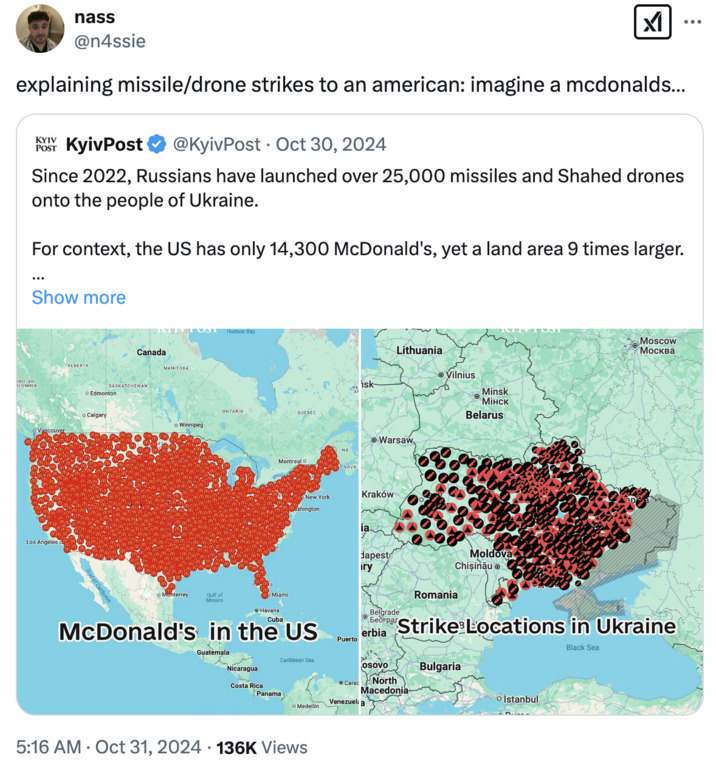Click the KyivPost logo avatar
The image size is (716, 774).
46,145
